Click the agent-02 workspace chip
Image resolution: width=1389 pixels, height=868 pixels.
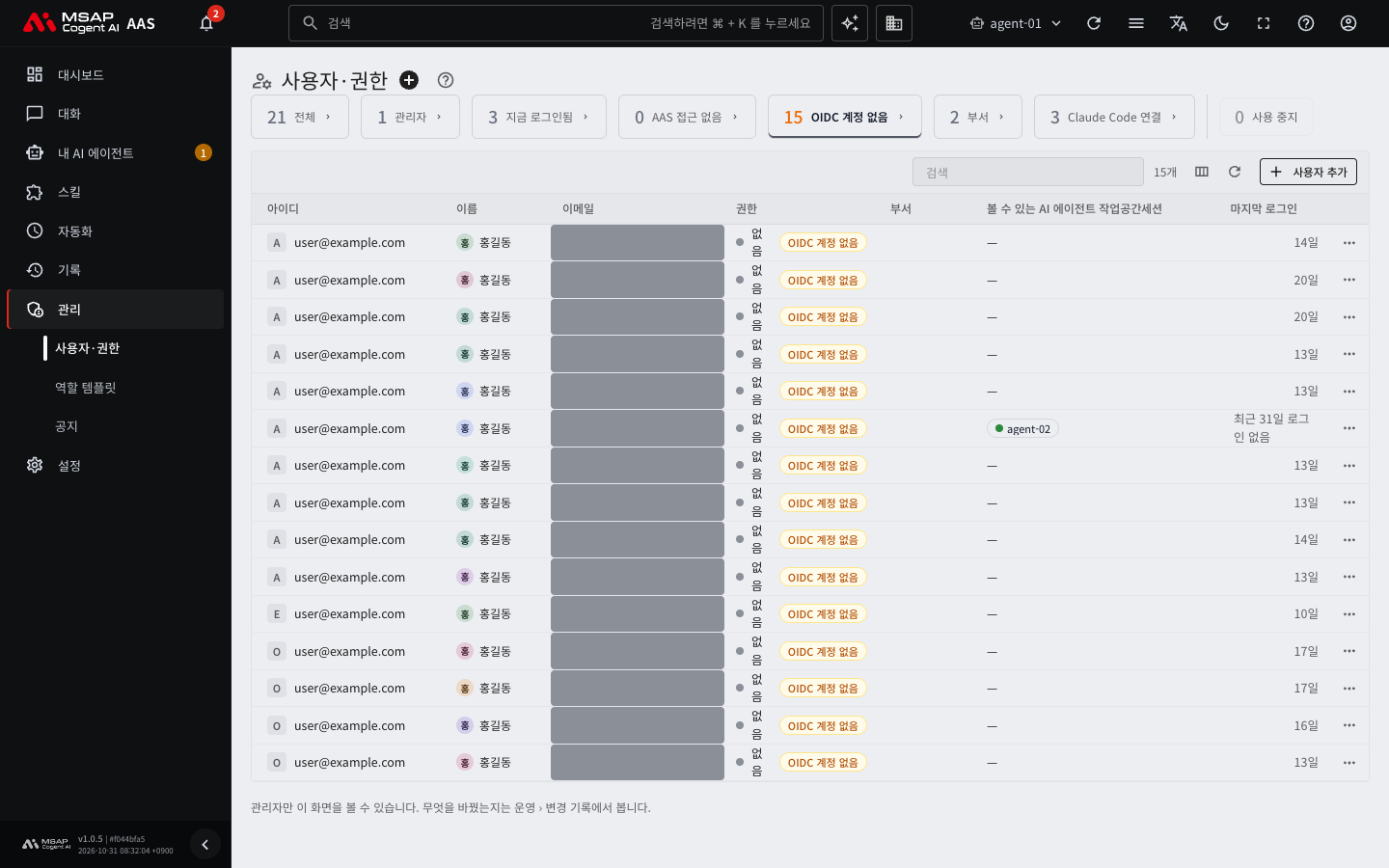pos(1022,429)
